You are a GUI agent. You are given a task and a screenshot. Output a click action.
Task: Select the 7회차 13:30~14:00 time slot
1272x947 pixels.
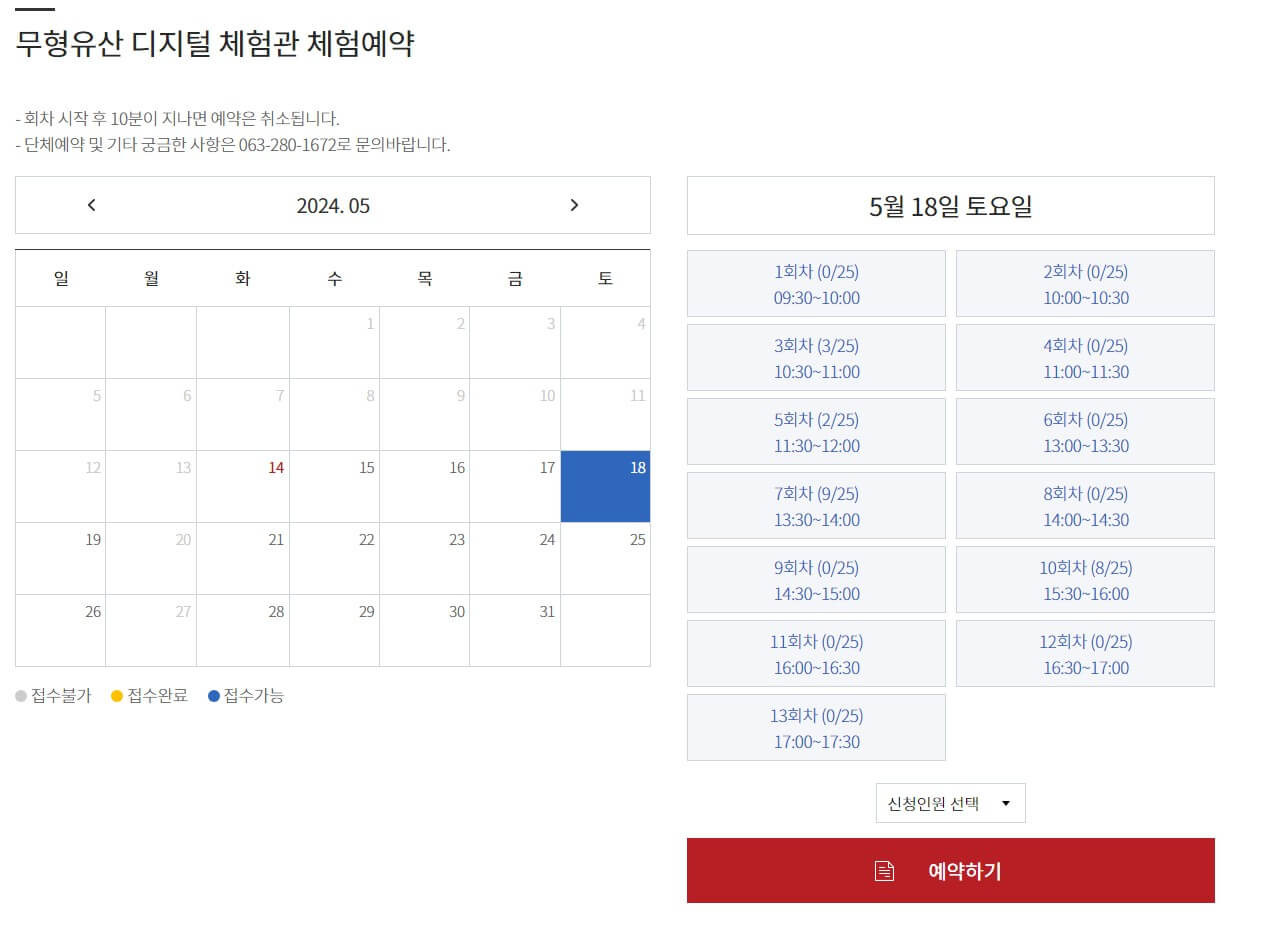[816, 505]
